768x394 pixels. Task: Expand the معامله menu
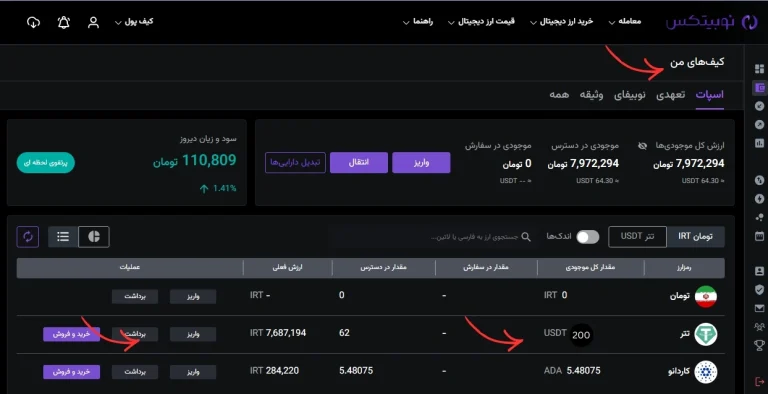point(625,22)
